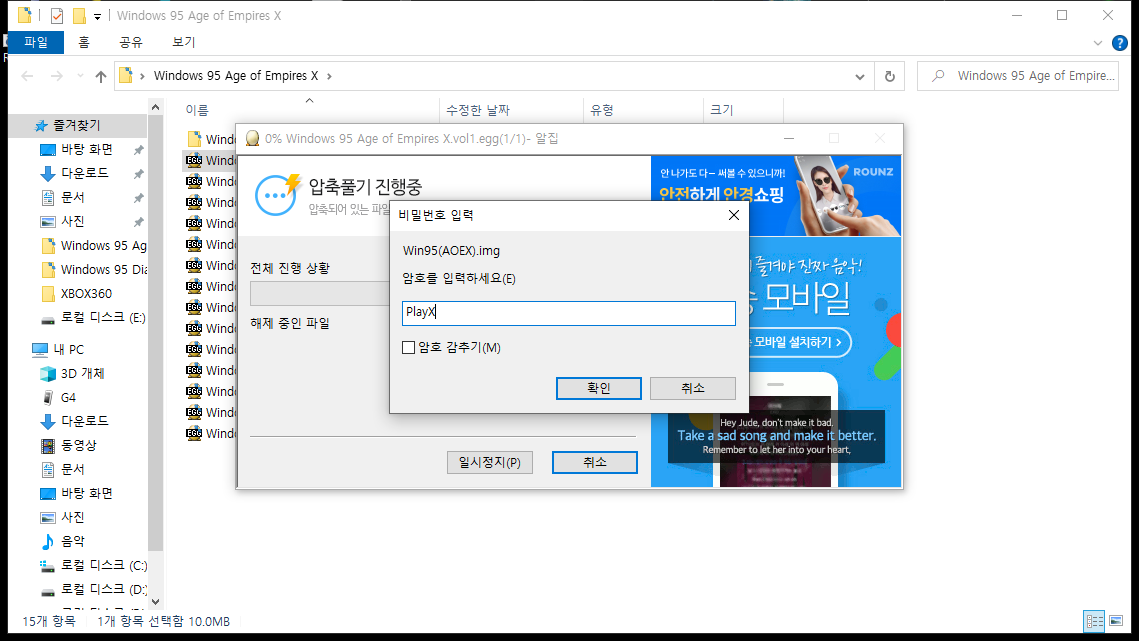Go up one folder level arrow
Screen dimensions: 1139x641
101,76
